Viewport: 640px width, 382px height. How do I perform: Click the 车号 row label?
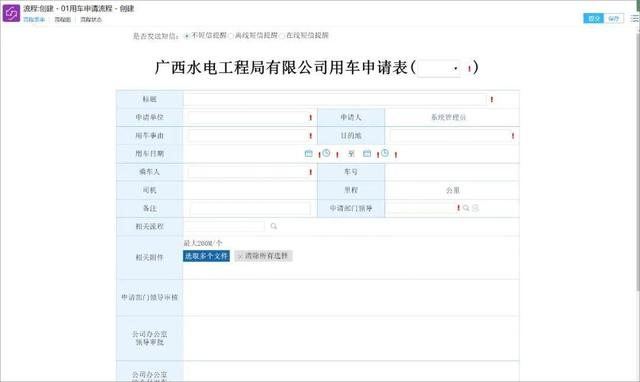351,172
